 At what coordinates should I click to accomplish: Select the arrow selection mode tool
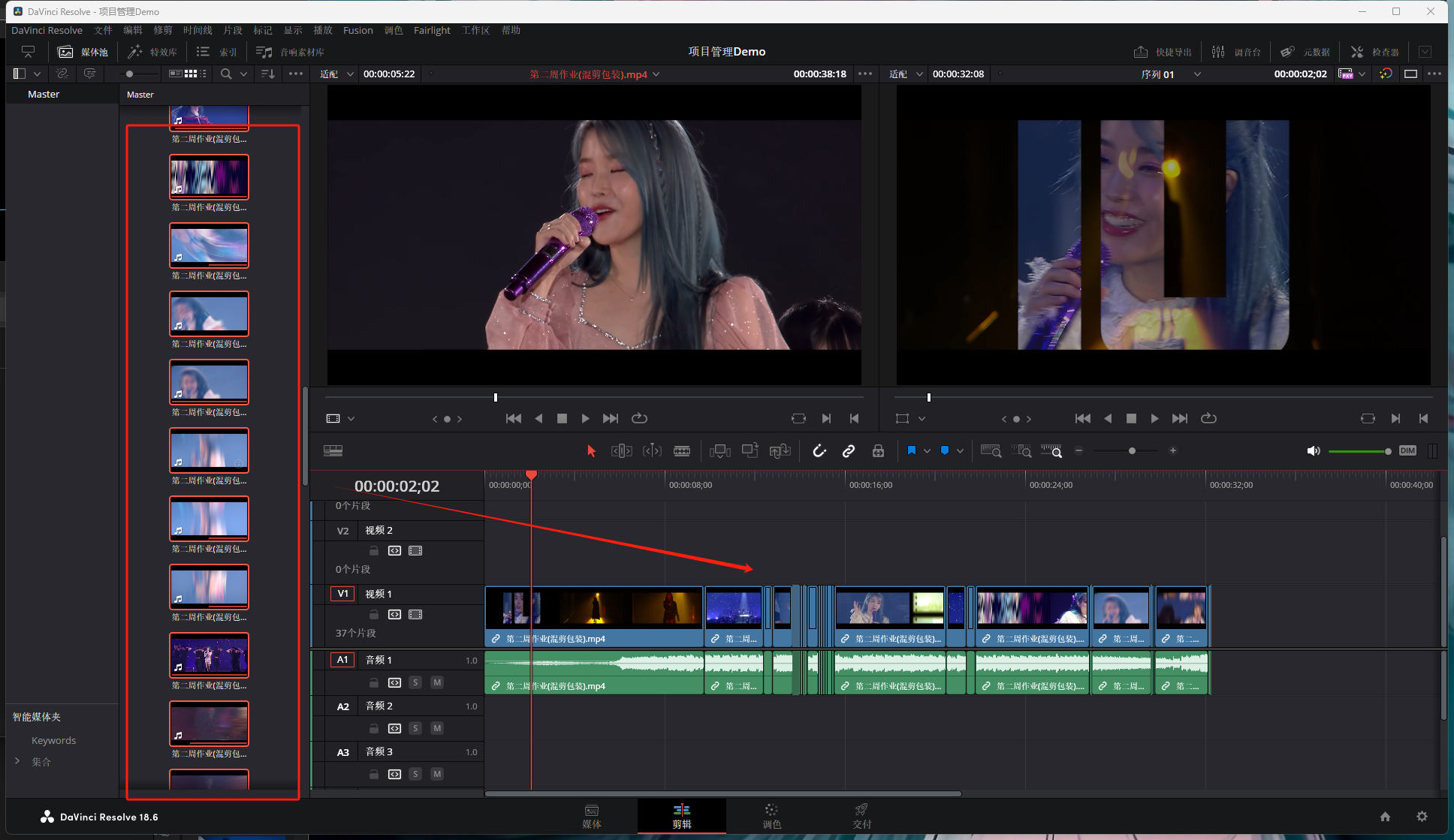point(591,450)
